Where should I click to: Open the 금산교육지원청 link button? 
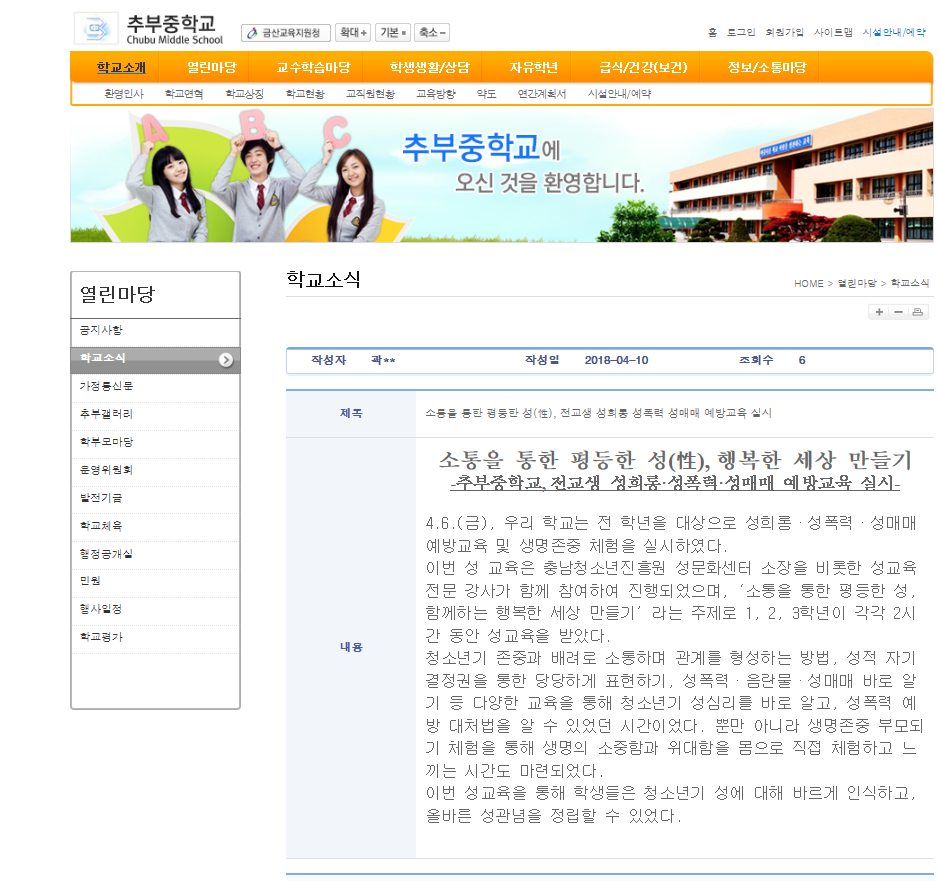286,33
